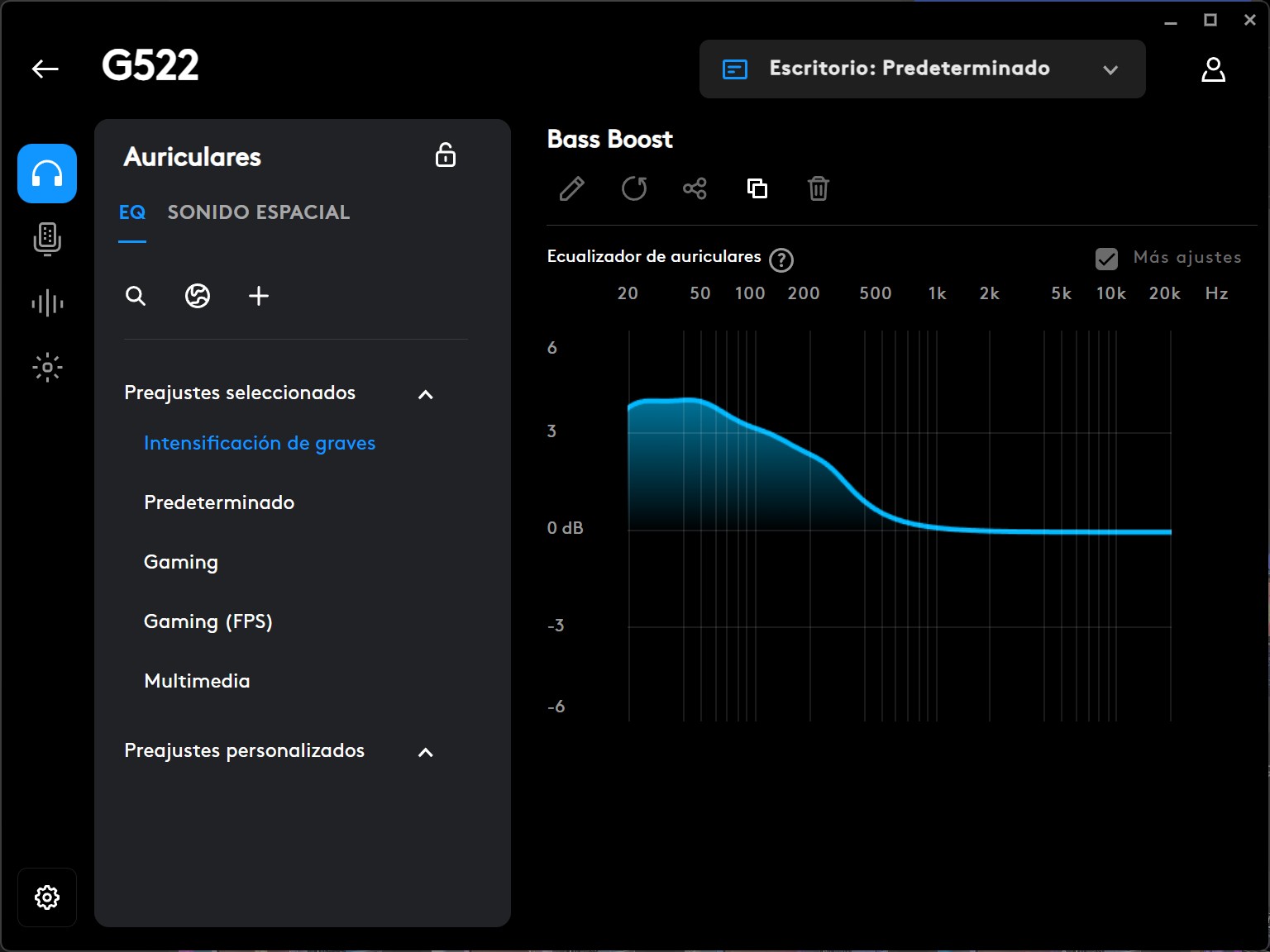Click the Más ajustes label text
The height and width of the screenshot is (952, 1270).
[x=1187, y=257]
